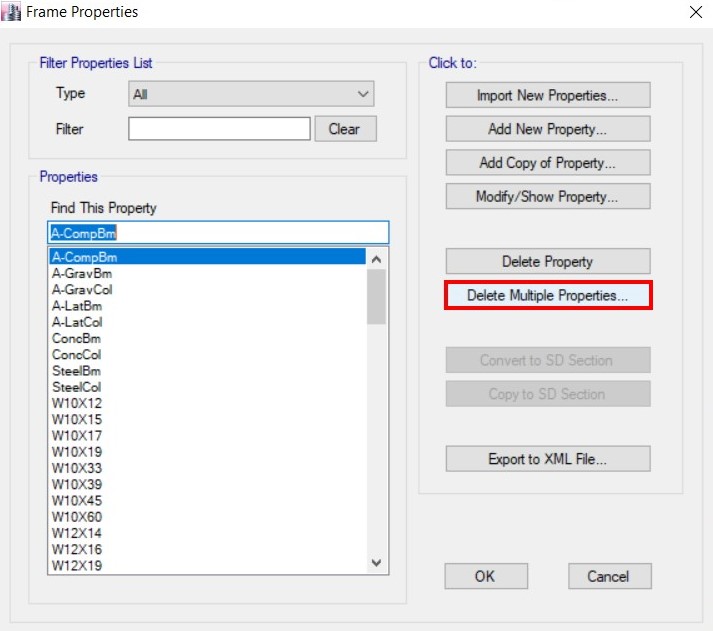Select A-GravBm in the properties list
Image resolution: width=713 pixels, height=631 pixels.
tap(207, 273)
